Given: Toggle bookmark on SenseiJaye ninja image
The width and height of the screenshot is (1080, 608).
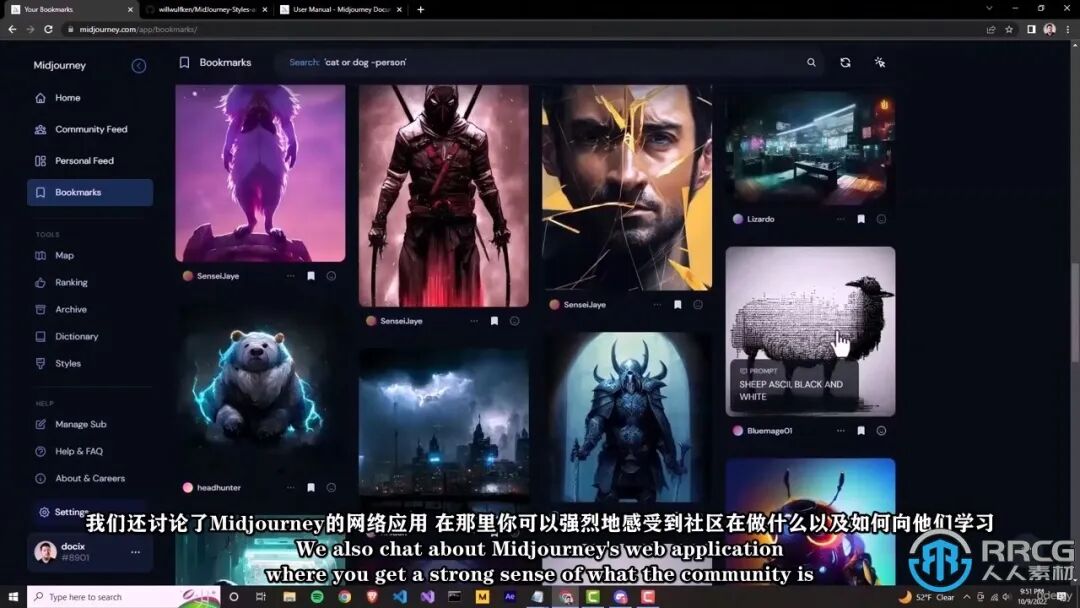Looking at the screenshot, I should [x=495, y=321].
